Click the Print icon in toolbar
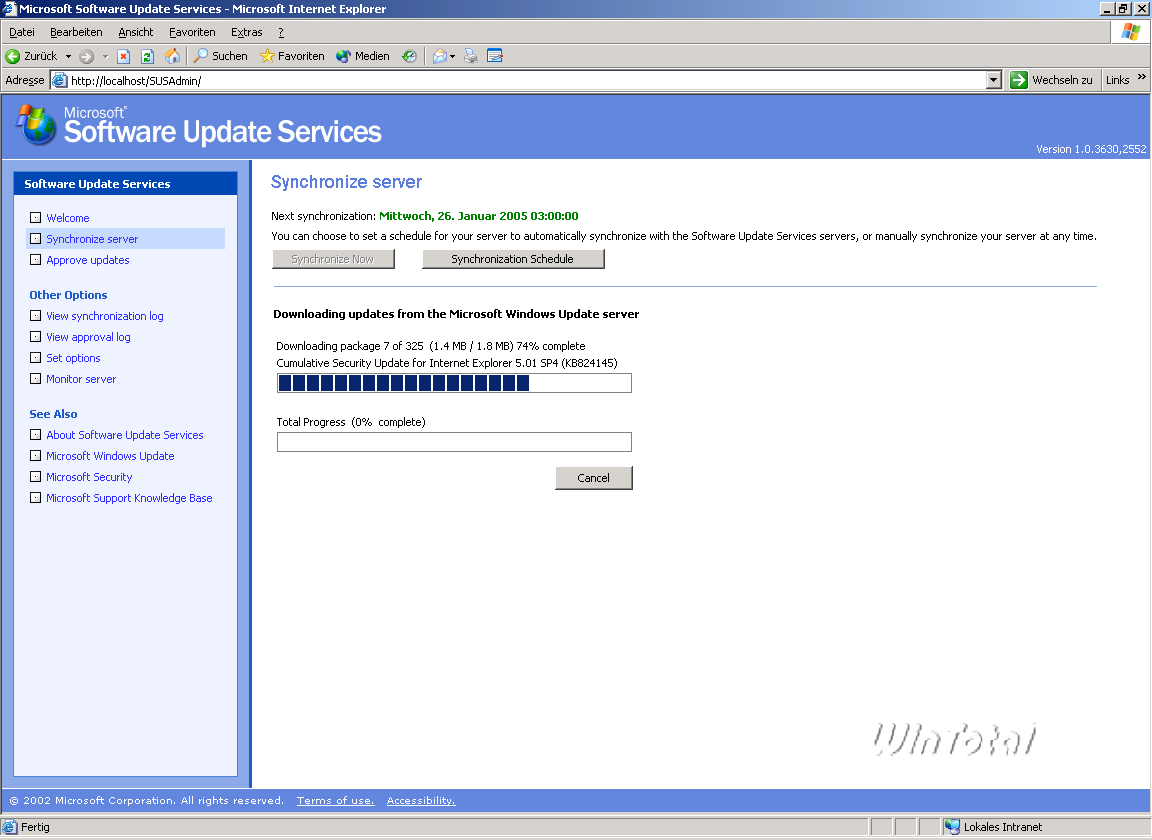 (471, 56)
